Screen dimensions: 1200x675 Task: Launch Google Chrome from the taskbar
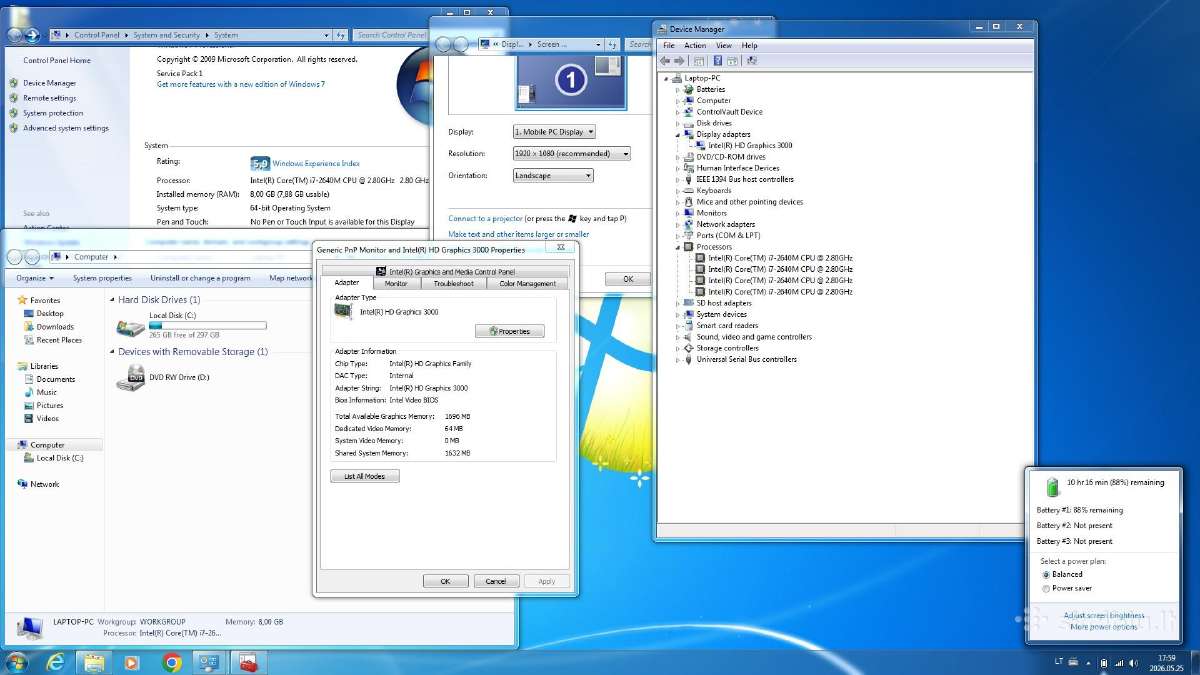point(172,662)
